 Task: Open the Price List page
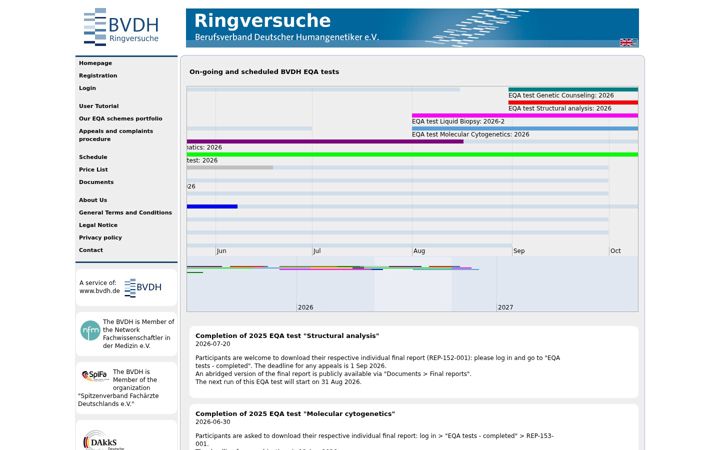(93, 169)
